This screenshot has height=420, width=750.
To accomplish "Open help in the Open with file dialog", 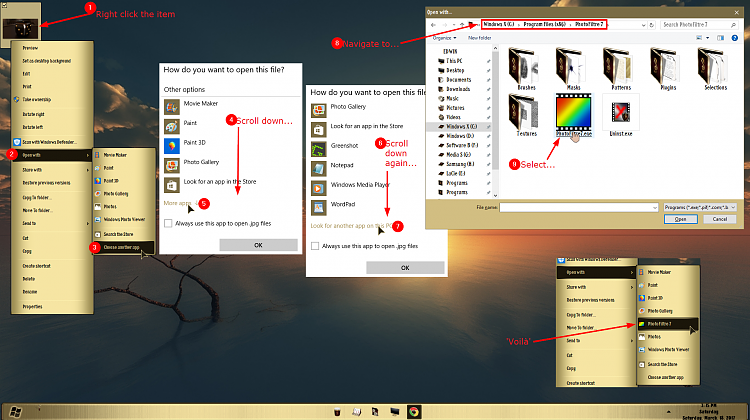I will [x=735, y=38].
